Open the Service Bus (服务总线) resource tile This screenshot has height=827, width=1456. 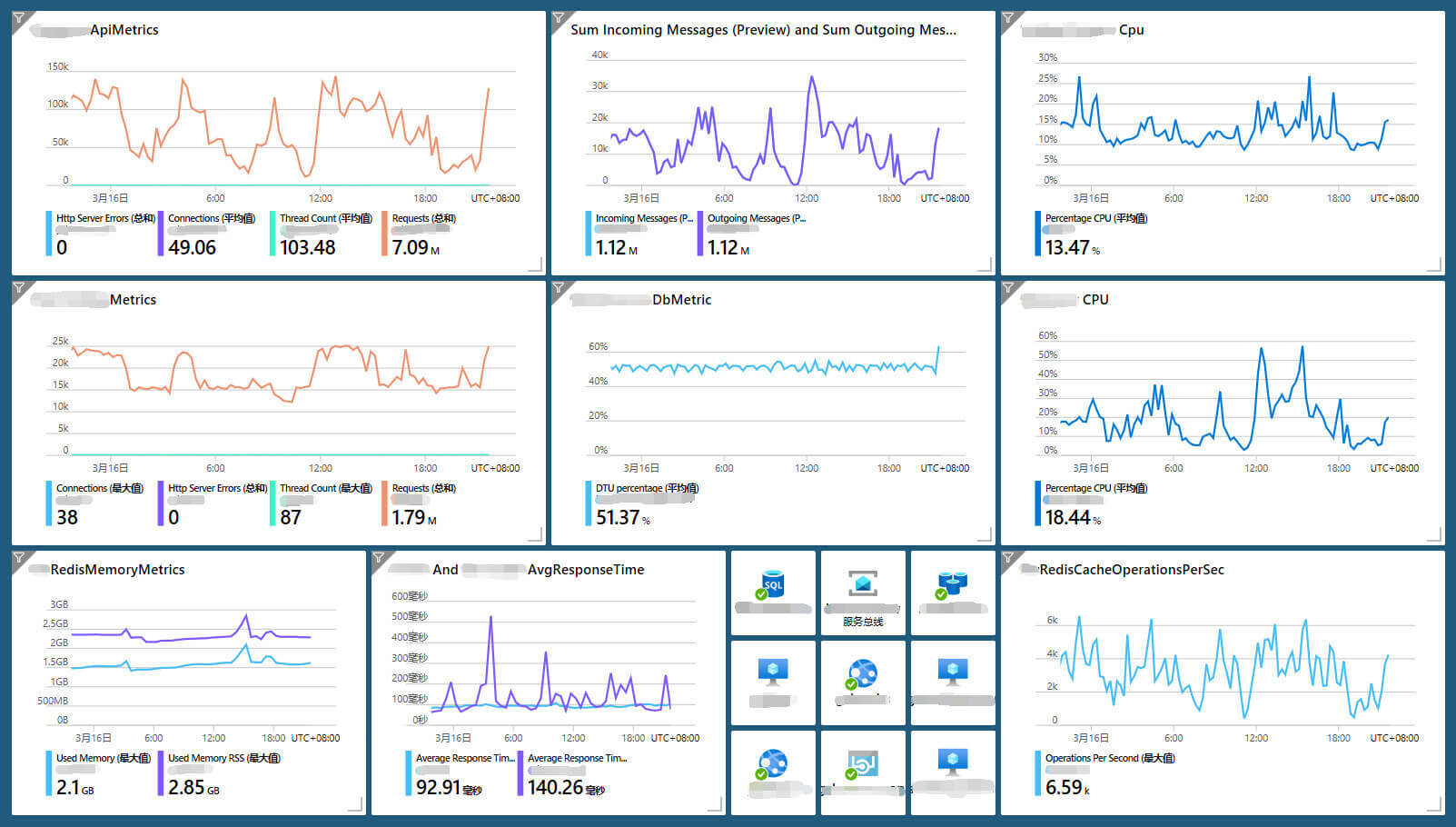863,593
